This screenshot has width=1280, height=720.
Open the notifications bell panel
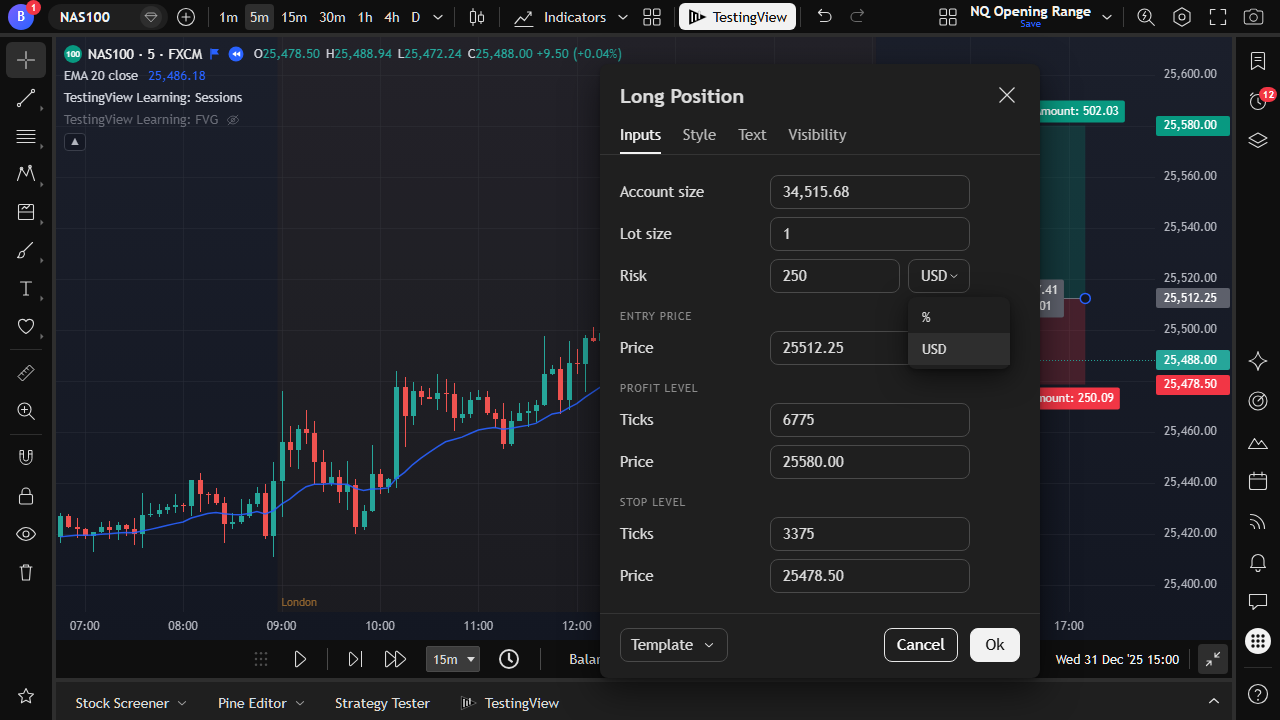tap(1258, 563)
